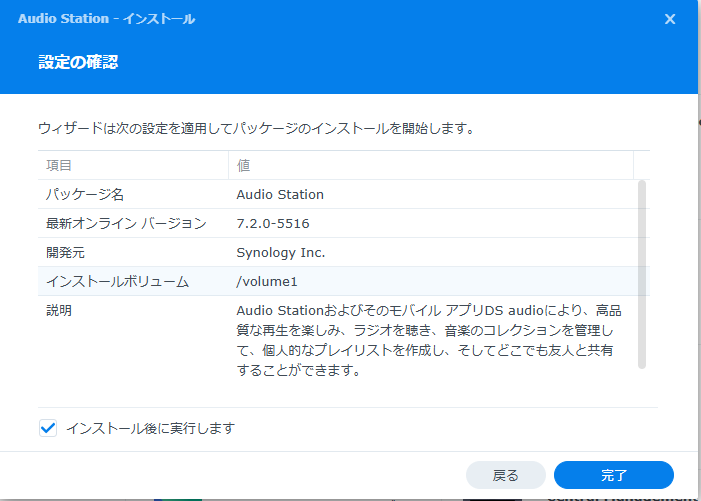Click the Audio Station package name value

[280, 194]
